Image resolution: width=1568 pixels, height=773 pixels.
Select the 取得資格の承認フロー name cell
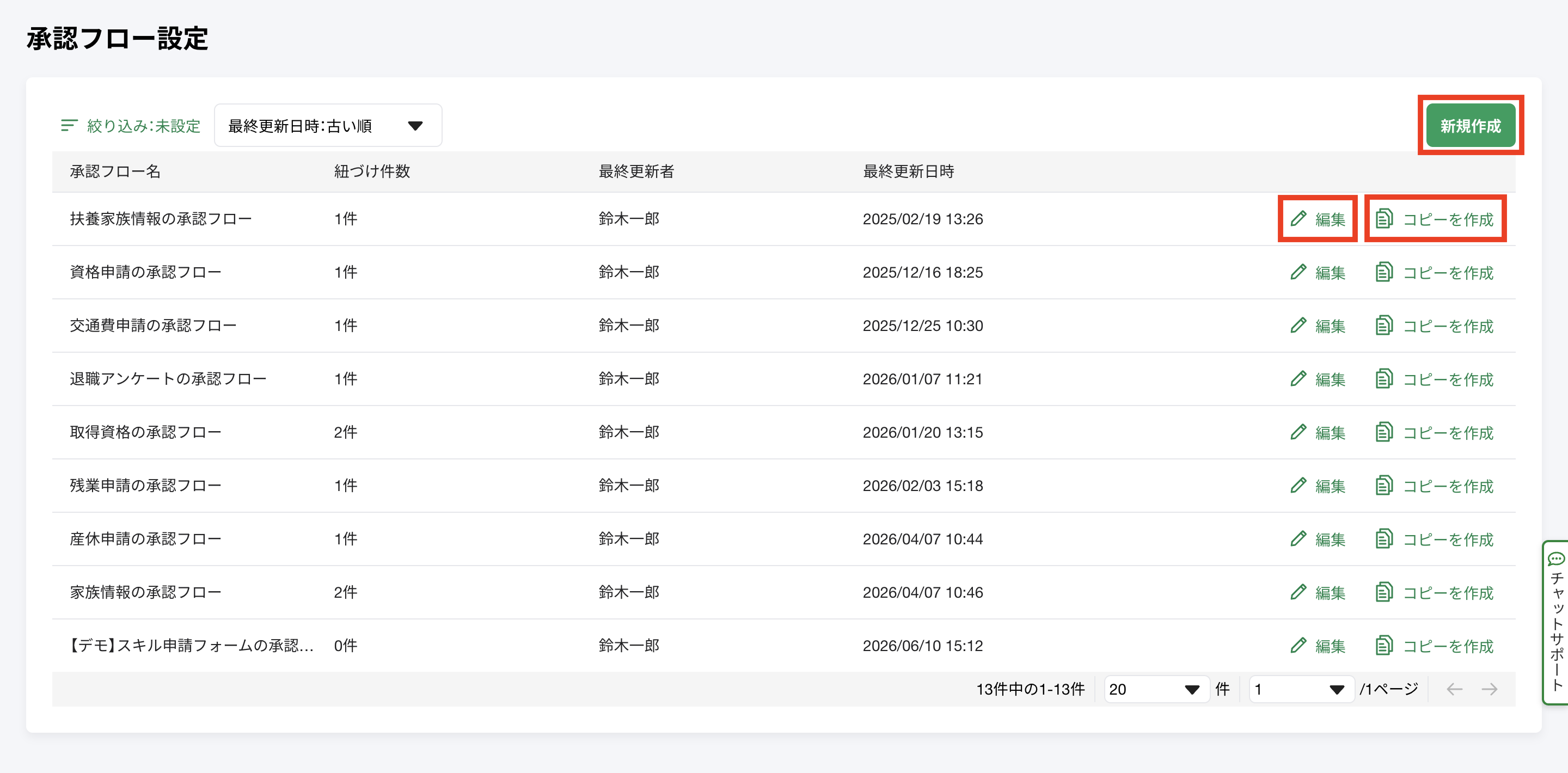tap(145, 432)
